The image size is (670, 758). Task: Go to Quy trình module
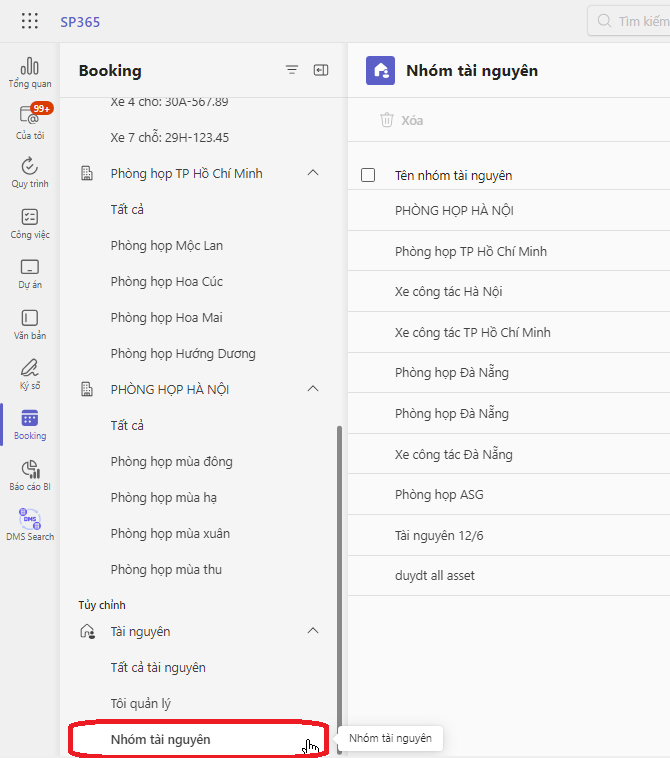[x=30, y=172]
